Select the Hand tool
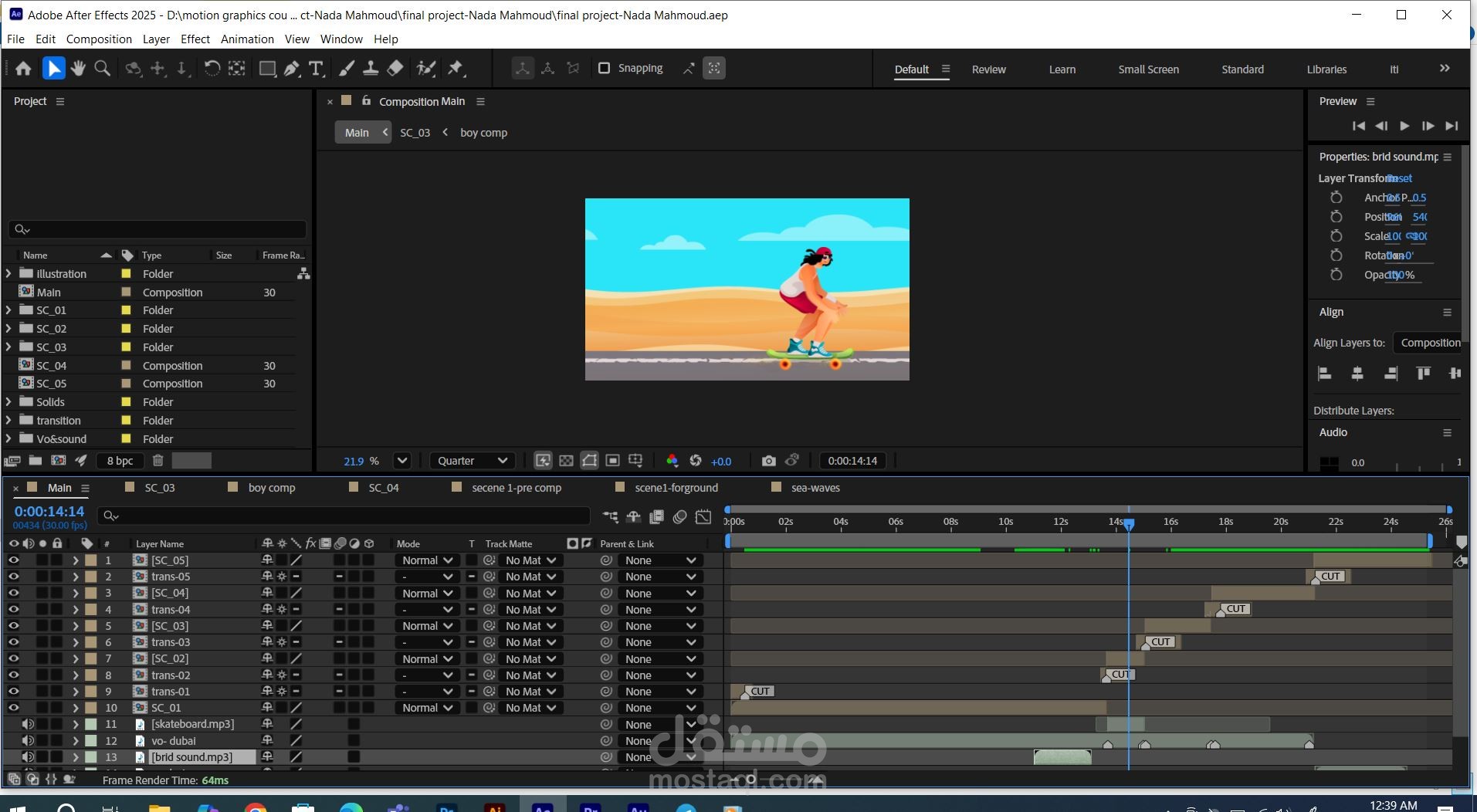 [x=78, y=69]
